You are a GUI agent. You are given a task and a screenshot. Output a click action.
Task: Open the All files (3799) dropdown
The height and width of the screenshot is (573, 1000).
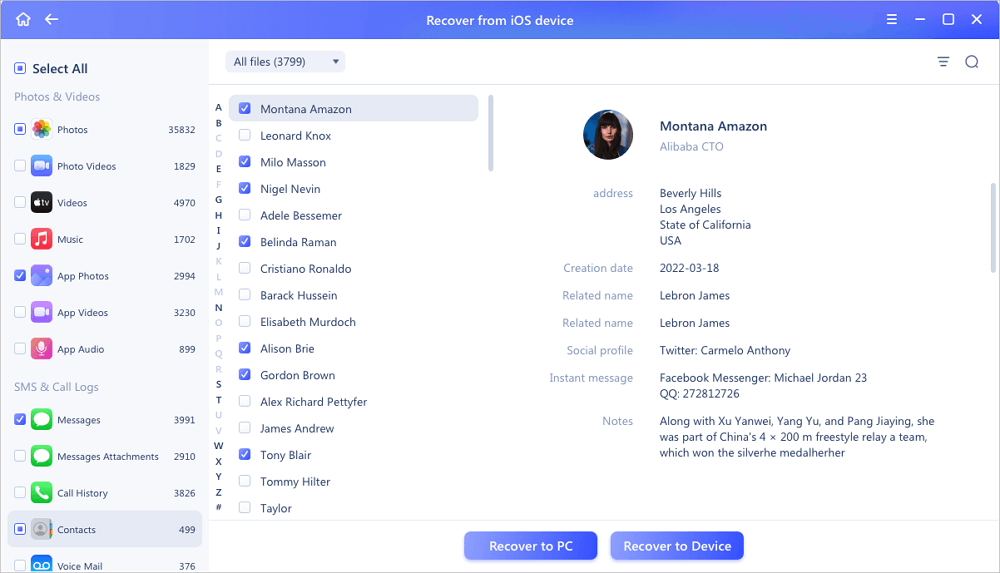click(x=285, y=61)
